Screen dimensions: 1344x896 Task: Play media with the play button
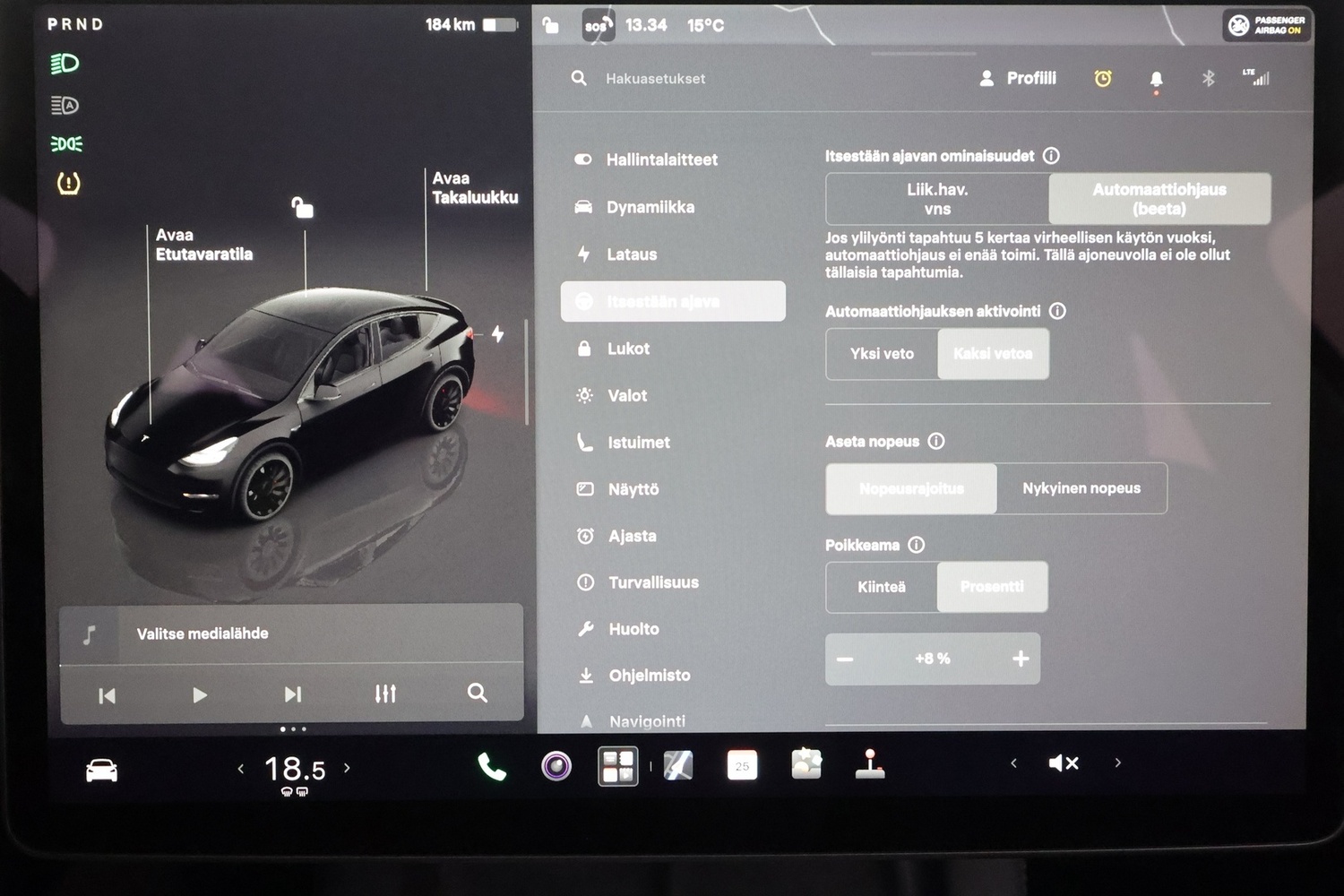[199, 695]
